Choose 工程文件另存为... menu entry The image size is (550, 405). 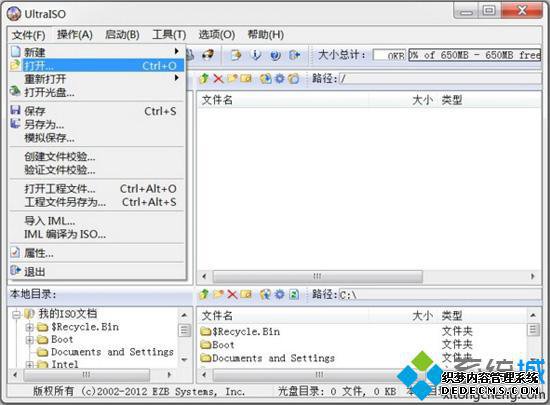(x=96, y=202)
